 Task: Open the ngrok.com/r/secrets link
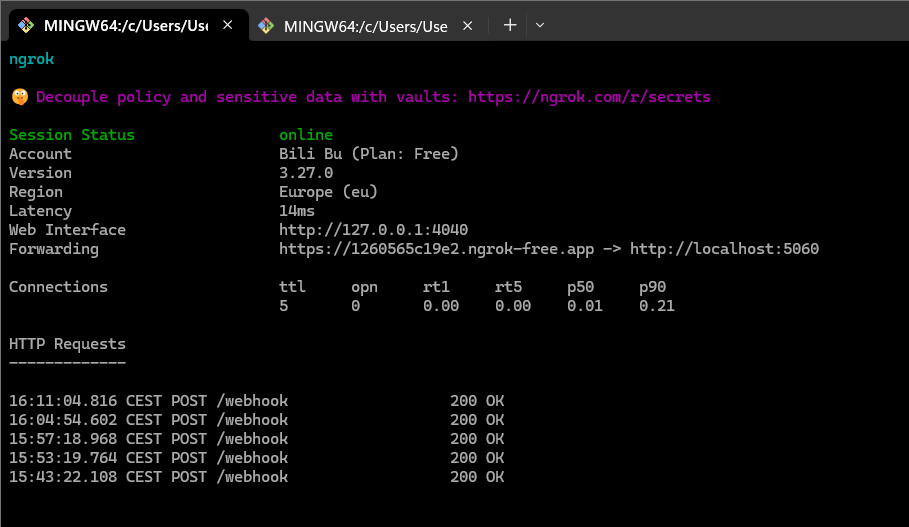[x=589, y=97]
